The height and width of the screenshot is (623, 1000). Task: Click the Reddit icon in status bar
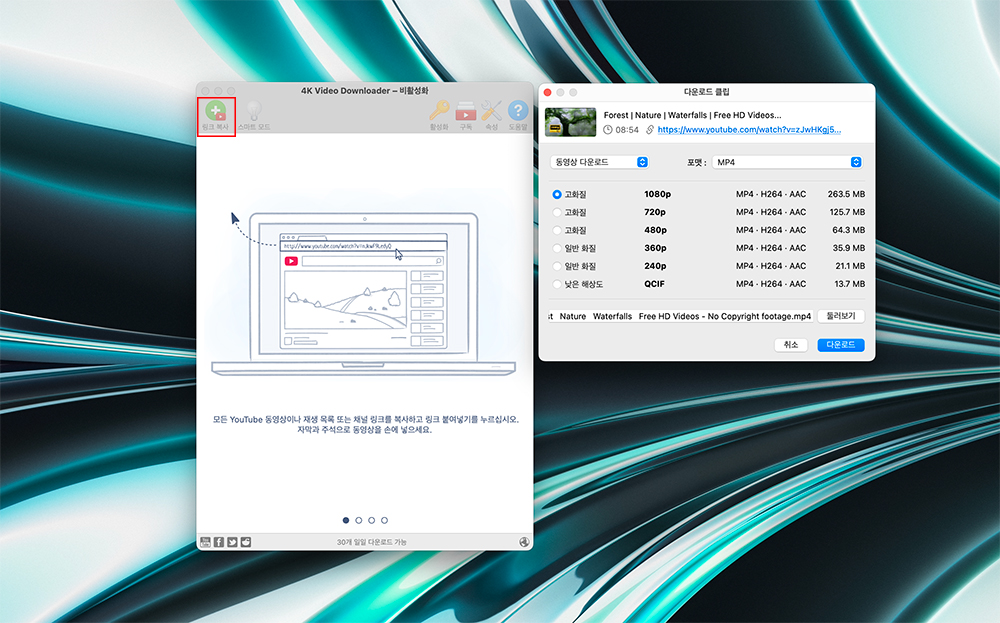[x=246, y=542]
